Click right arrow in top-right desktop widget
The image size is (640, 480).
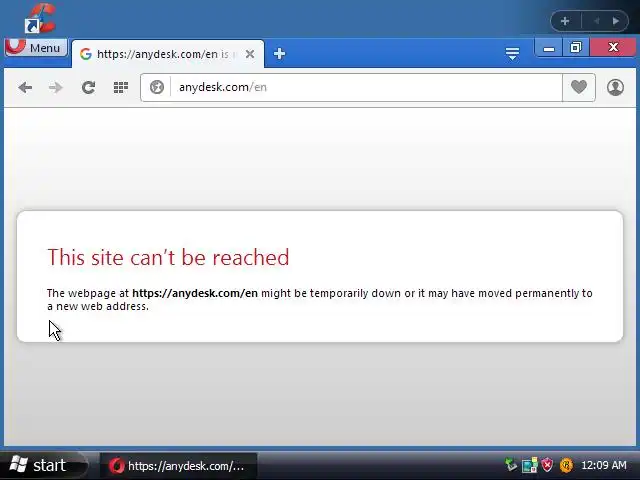coord(616,21)
